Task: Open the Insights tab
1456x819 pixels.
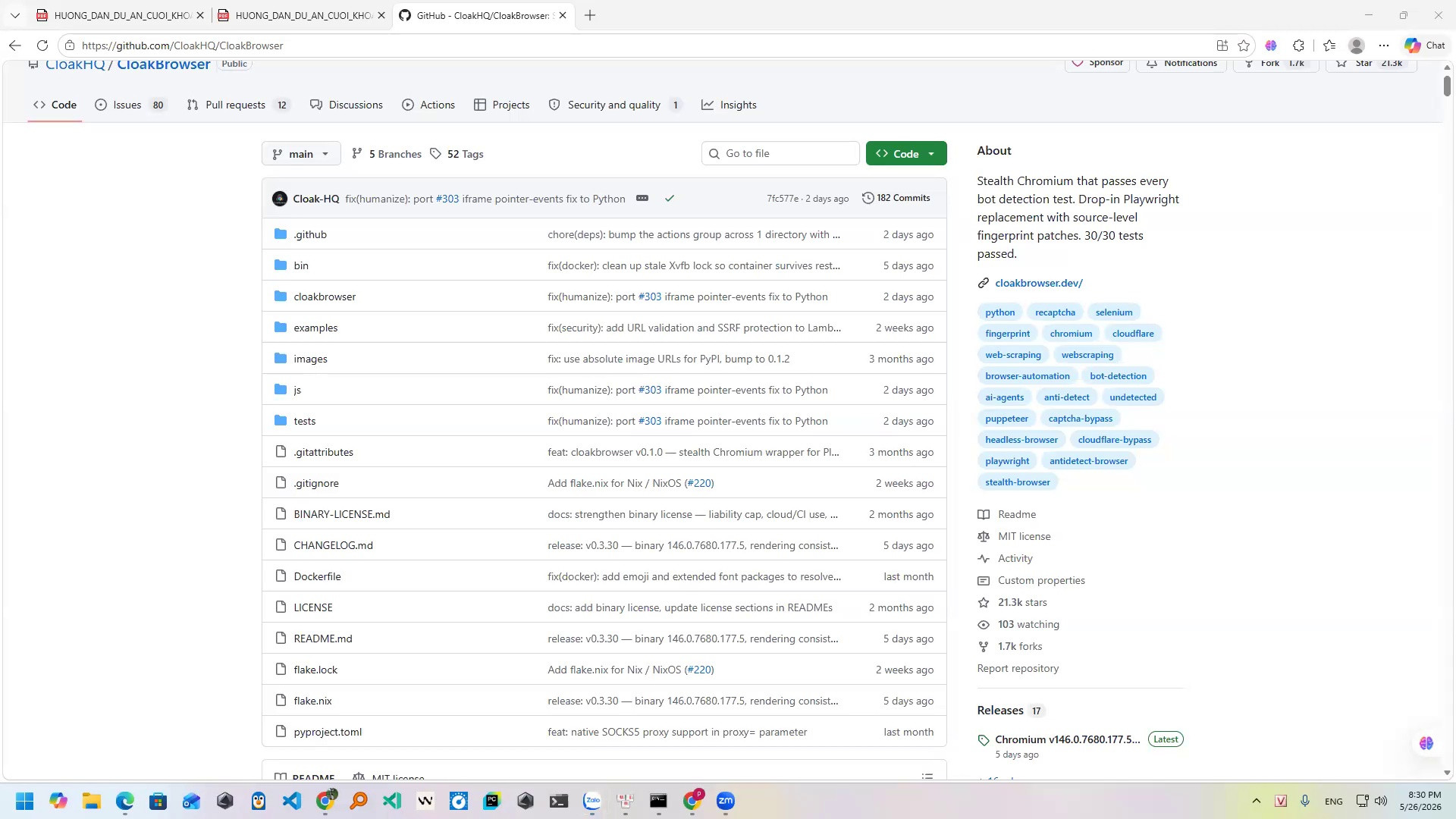Action: point(729,105)
